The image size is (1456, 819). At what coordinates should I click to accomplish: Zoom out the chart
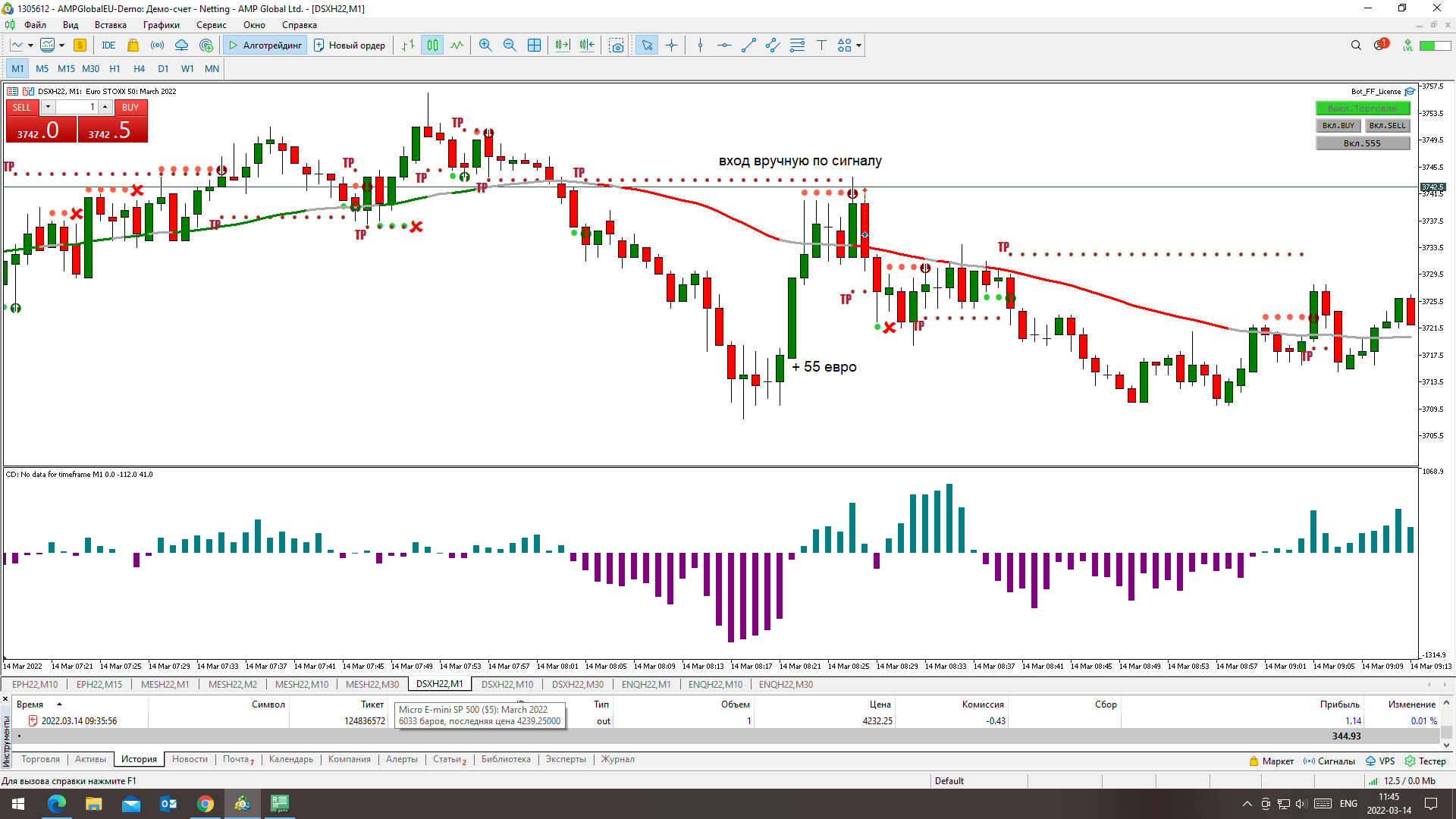point(510,45)
